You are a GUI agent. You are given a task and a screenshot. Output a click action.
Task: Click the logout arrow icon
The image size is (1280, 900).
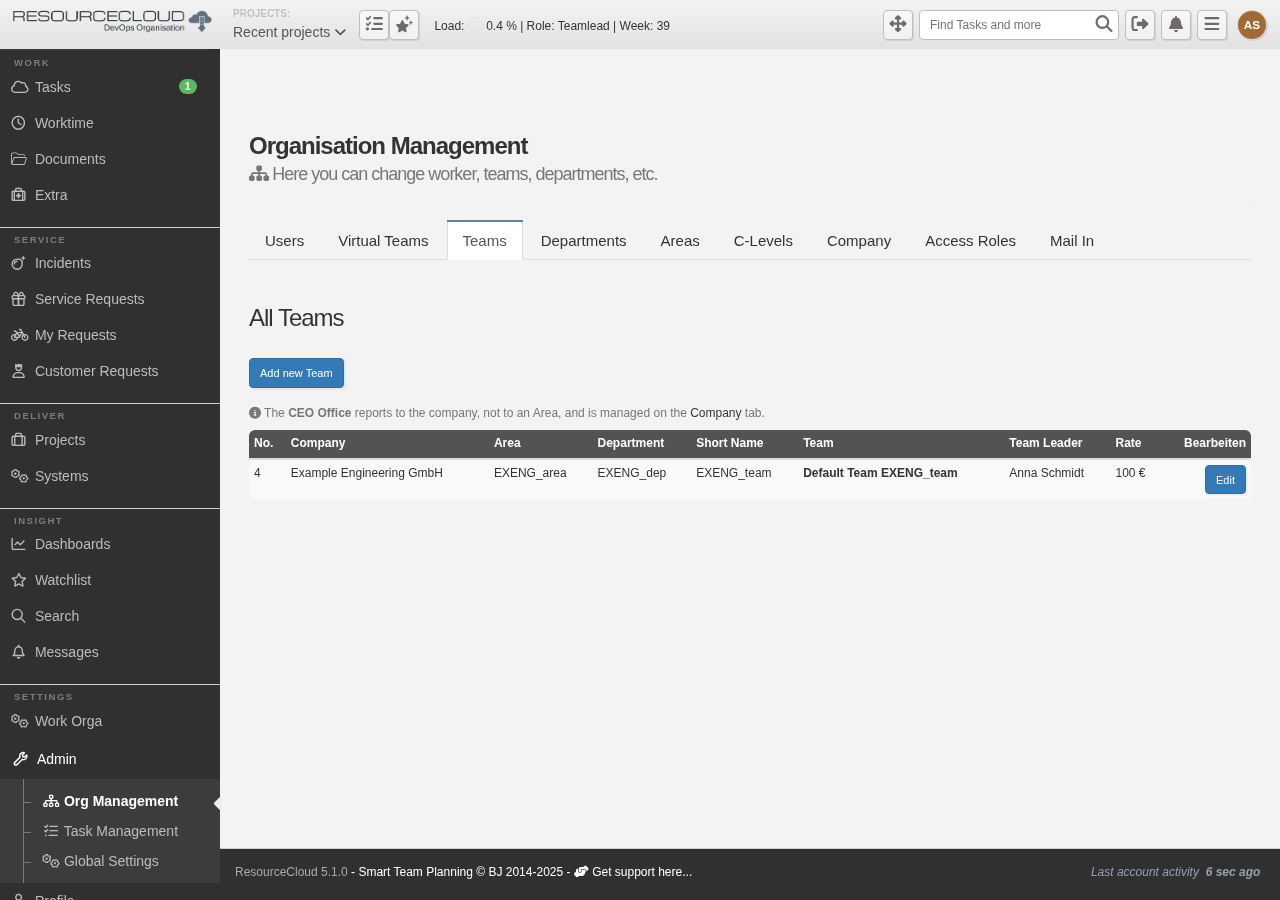(1140, 25)
